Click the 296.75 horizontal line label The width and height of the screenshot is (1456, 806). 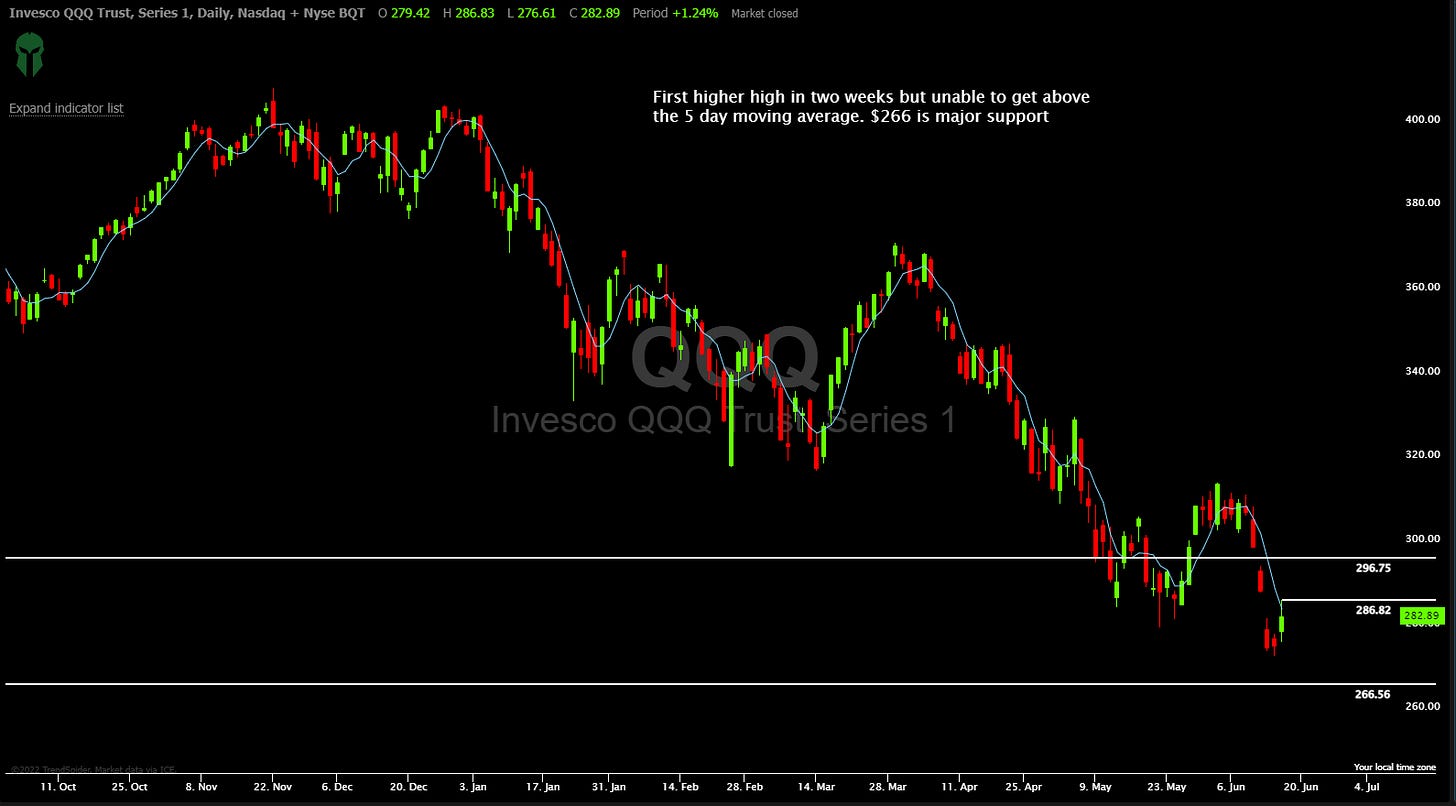click(1373, 567)
